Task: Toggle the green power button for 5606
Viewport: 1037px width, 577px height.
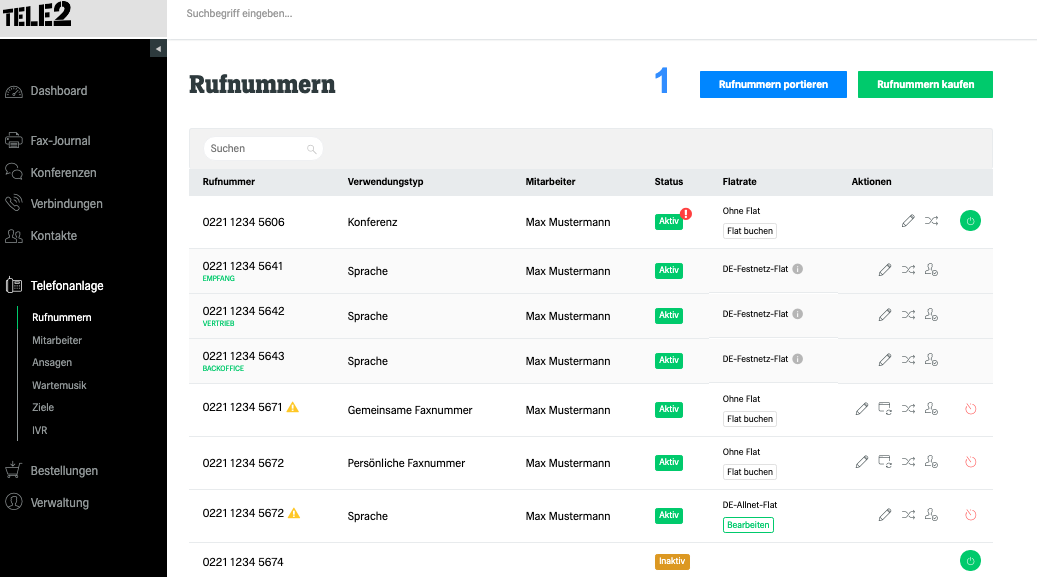Action: [x=970, y=221]
